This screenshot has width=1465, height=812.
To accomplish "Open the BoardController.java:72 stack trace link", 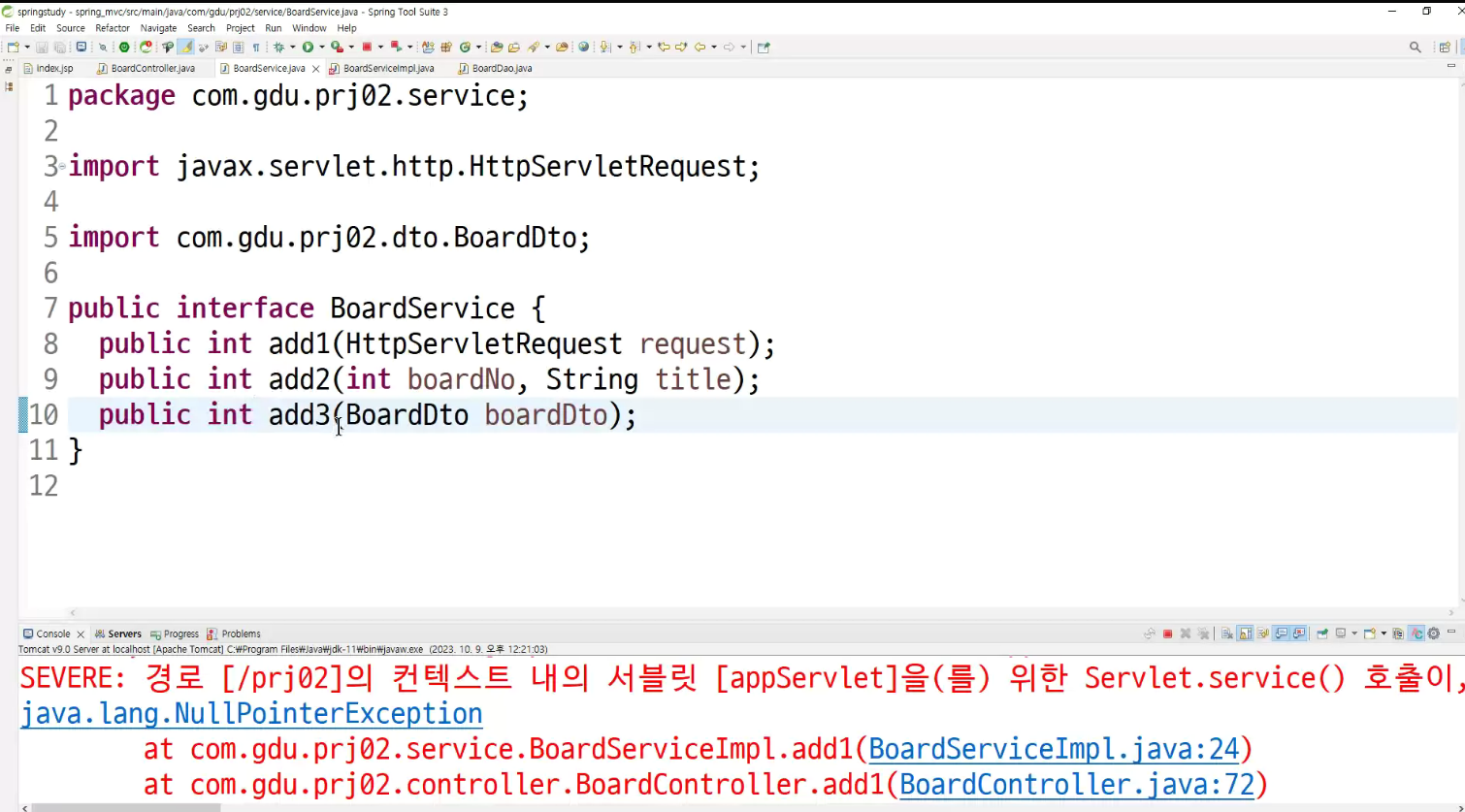I will coord(1078,784).
